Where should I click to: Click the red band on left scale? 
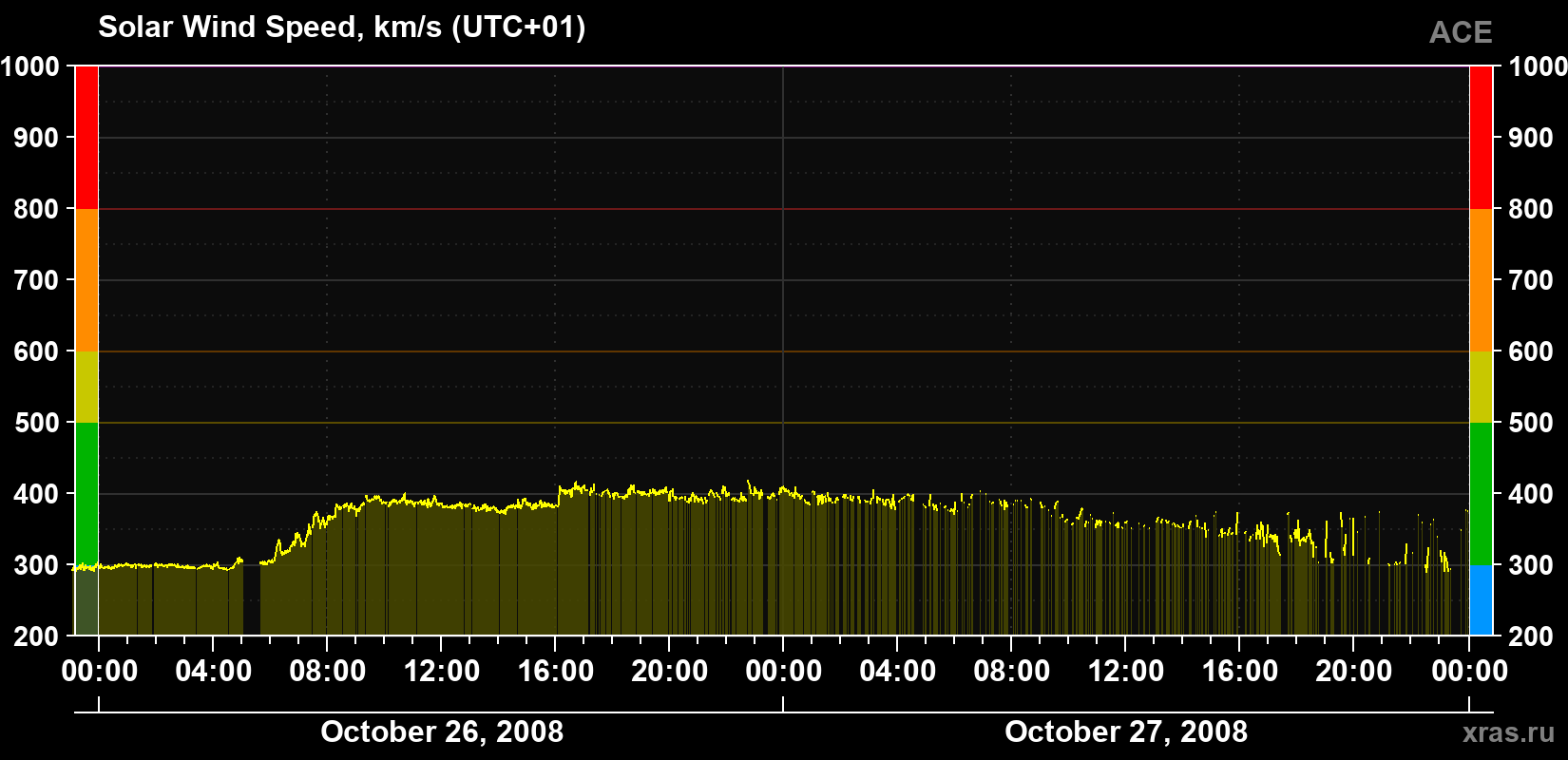[x=86, y=138]
